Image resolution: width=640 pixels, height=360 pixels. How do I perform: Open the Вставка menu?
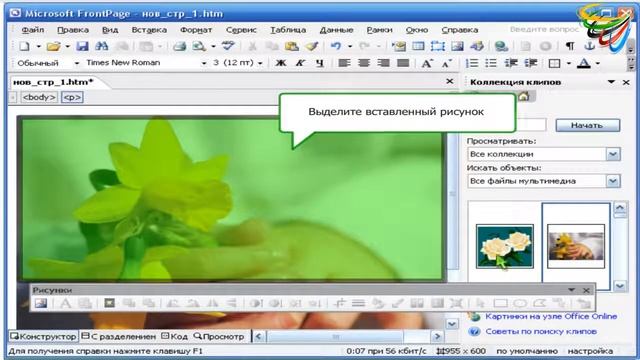[149, 30]
